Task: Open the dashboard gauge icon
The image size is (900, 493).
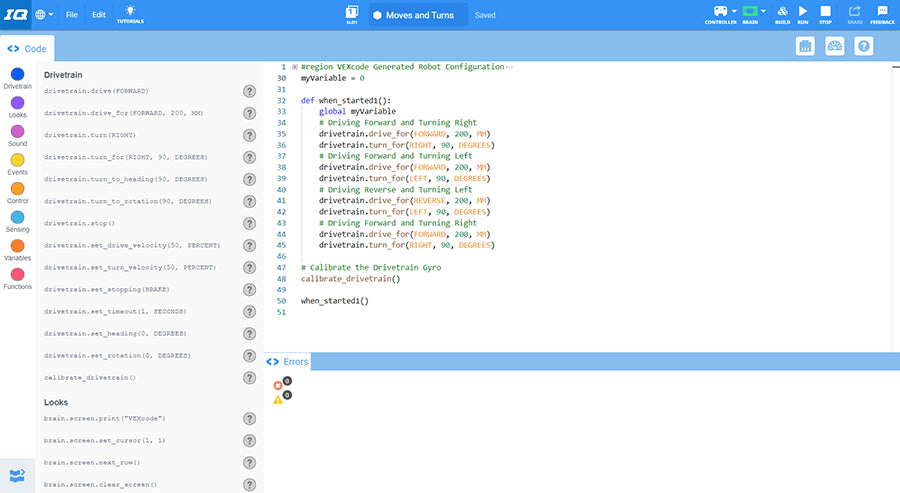Action: pos(835,46)
